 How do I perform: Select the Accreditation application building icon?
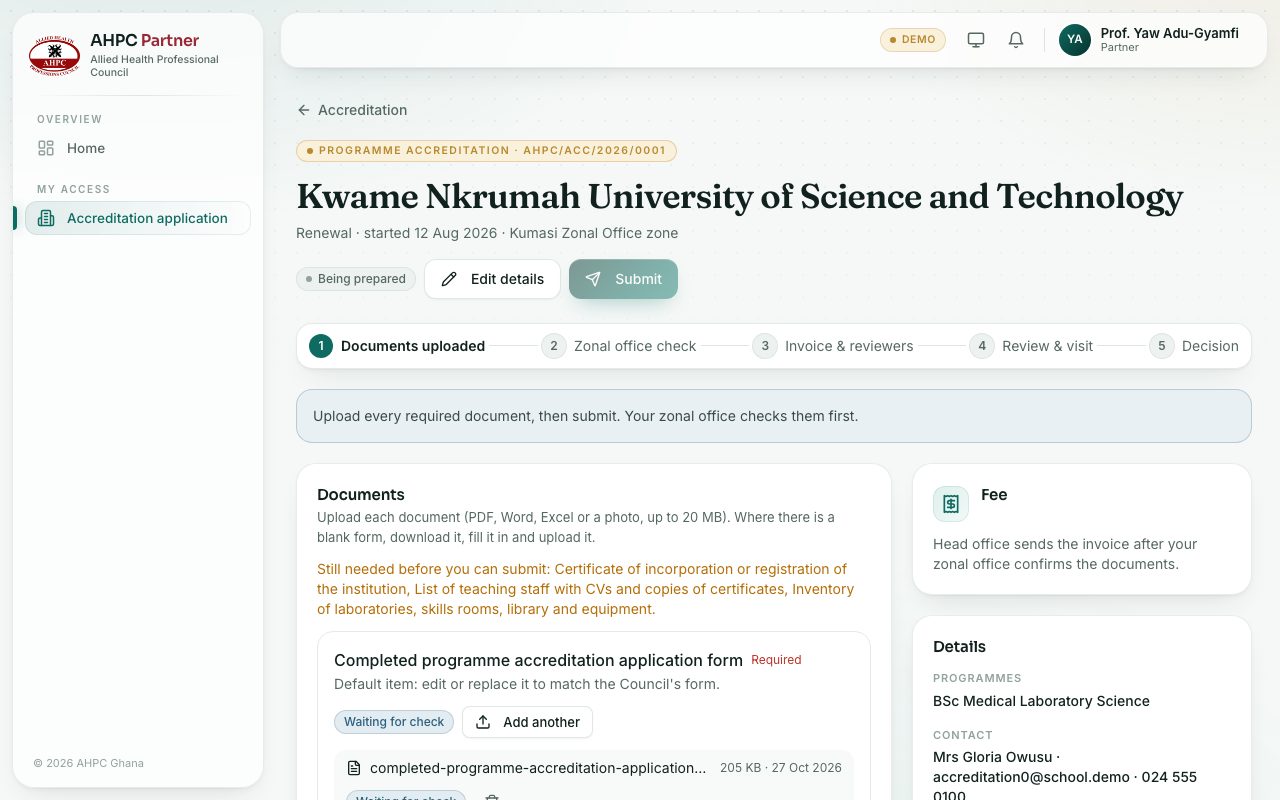click(x=46, y=218)
